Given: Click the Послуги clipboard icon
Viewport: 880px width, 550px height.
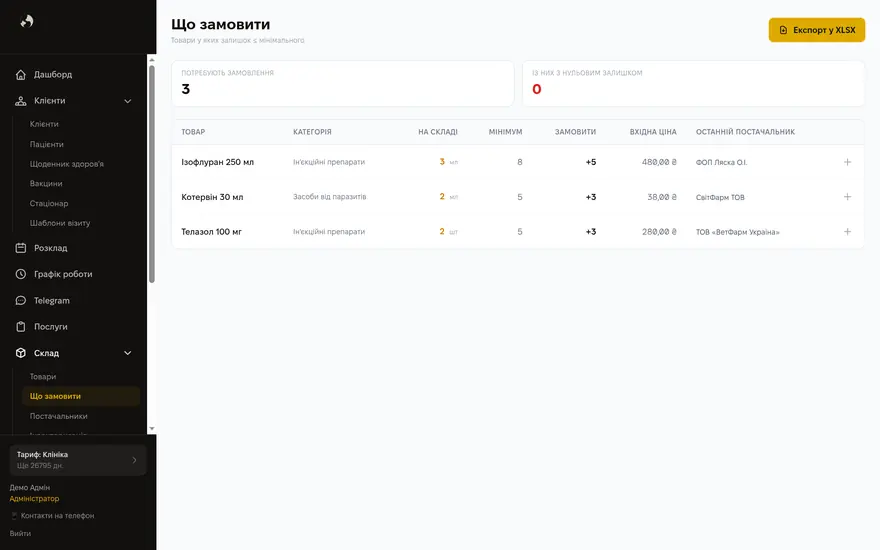Looking at the screenshot, I should click(21, 327).
